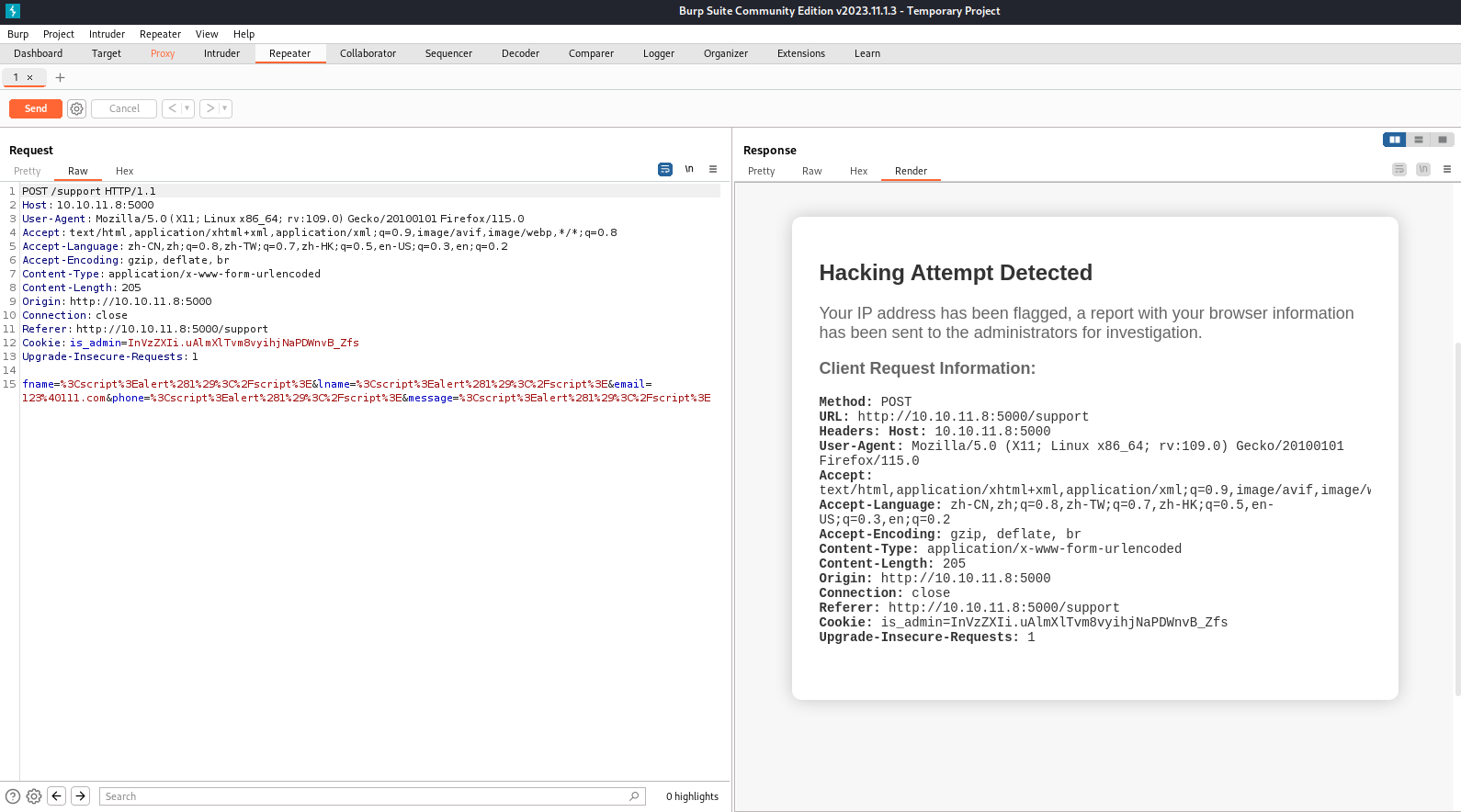The image size is (1461, 812).
Task: Close Repeater tab 1
Action: point(29,77)
